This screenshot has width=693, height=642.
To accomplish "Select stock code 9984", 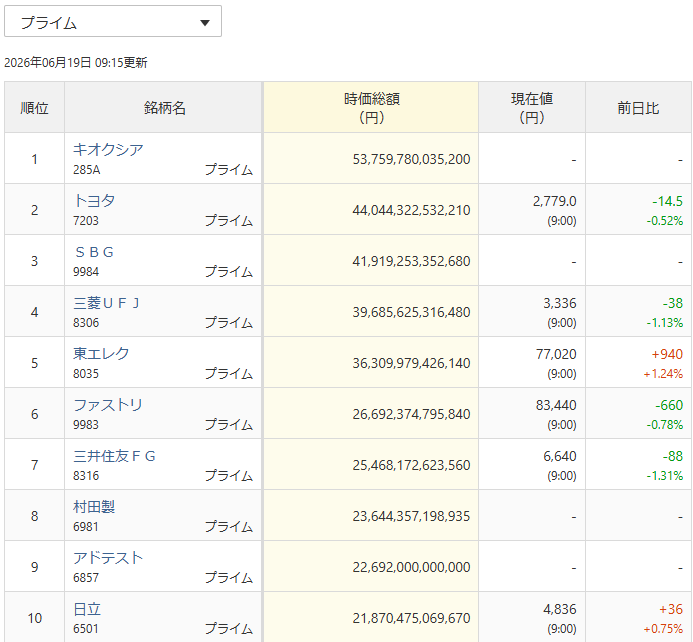I will (86, 271).
